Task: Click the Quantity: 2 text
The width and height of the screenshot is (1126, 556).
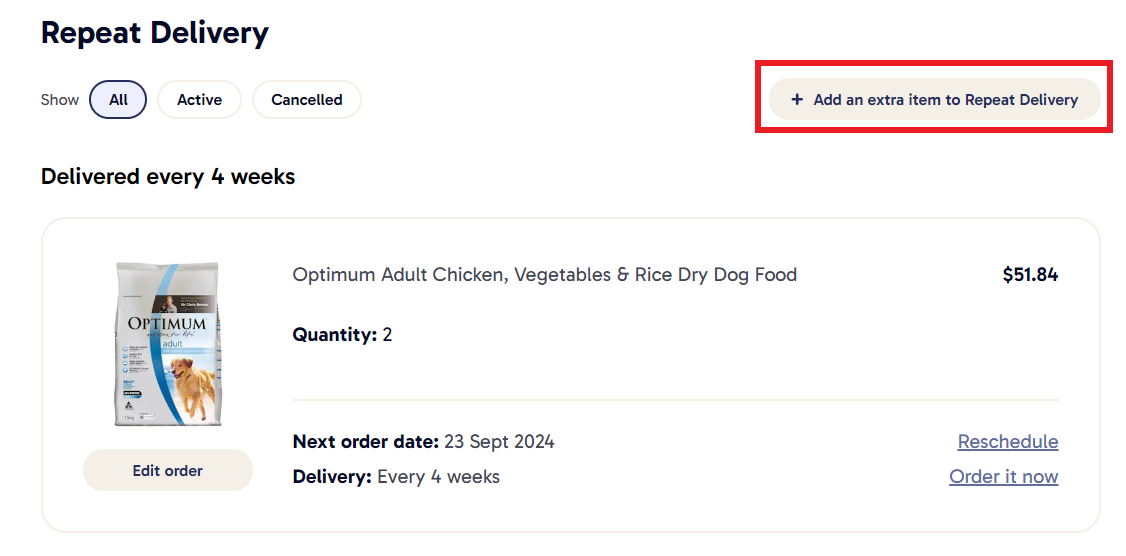Action: pyautogui.click(x=342, y=335)
